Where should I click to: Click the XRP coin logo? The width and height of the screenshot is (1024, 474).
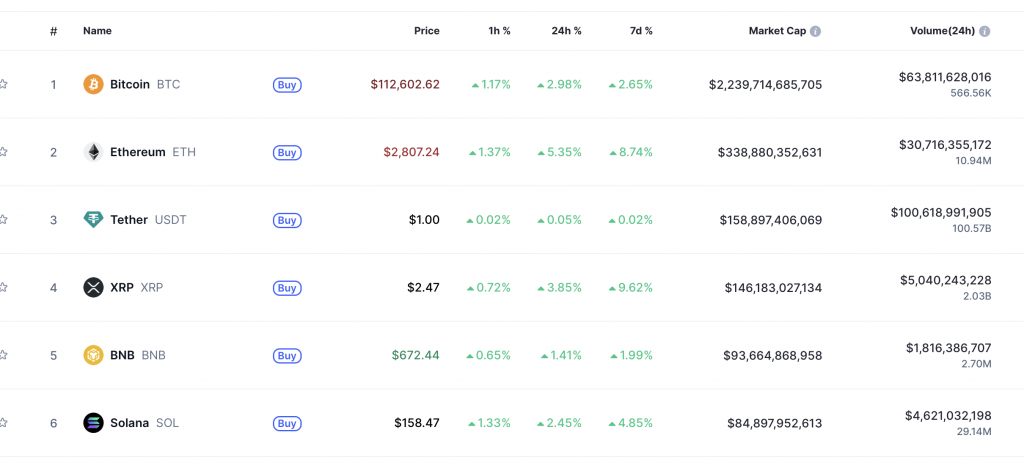coord(93,287)
